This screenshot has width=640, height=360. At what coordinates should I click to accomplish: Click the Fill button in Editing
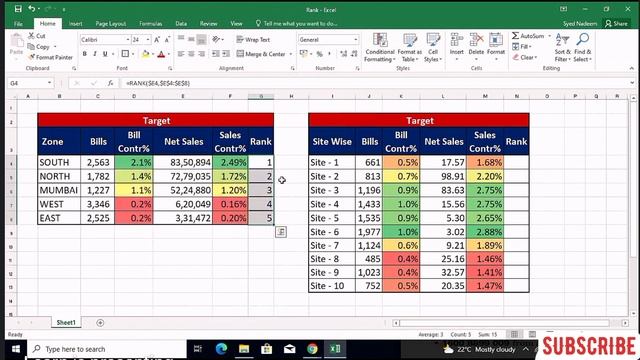(x=521, y=47)
